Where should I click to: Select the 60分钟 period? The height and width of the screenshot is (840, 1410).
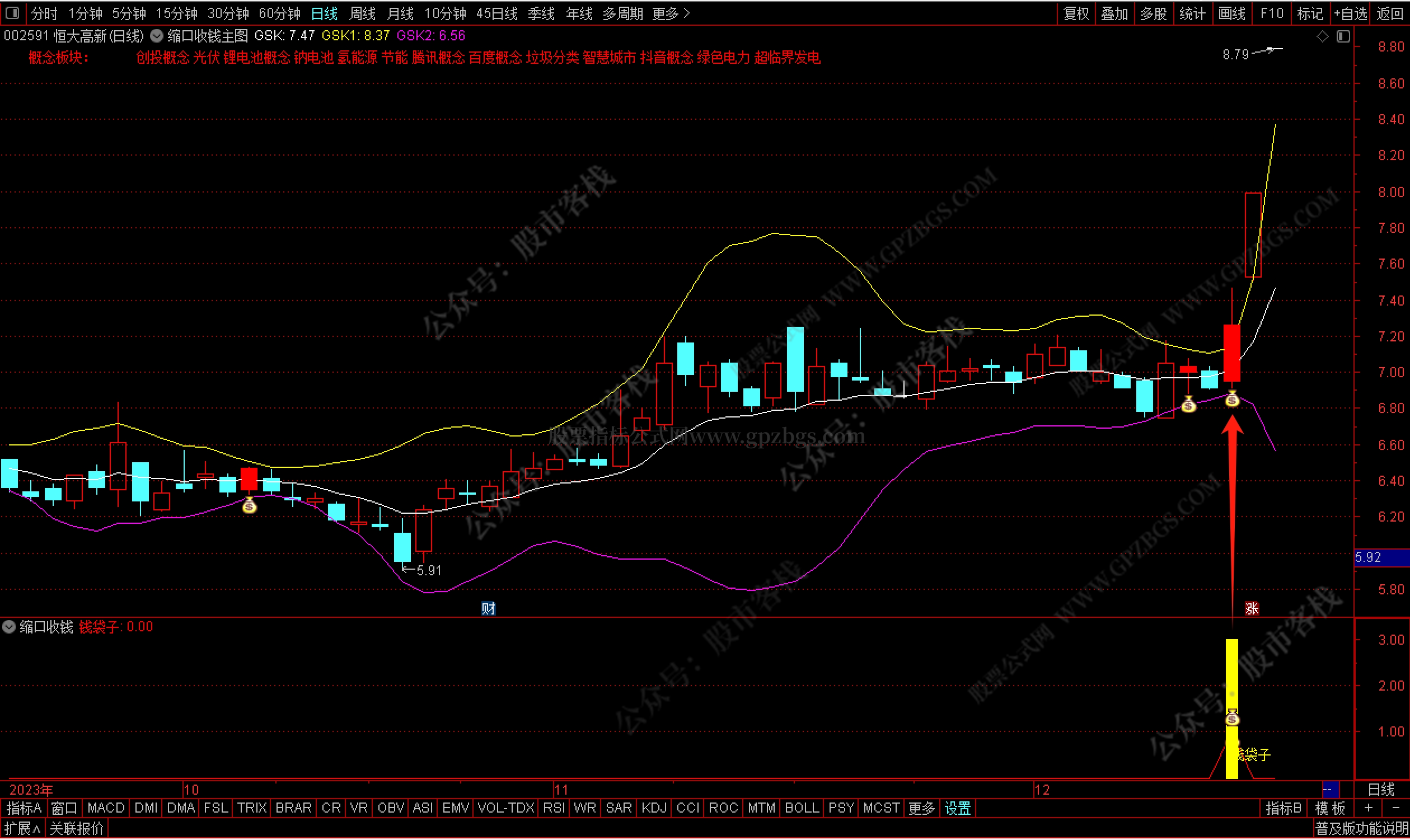(280, 13)
